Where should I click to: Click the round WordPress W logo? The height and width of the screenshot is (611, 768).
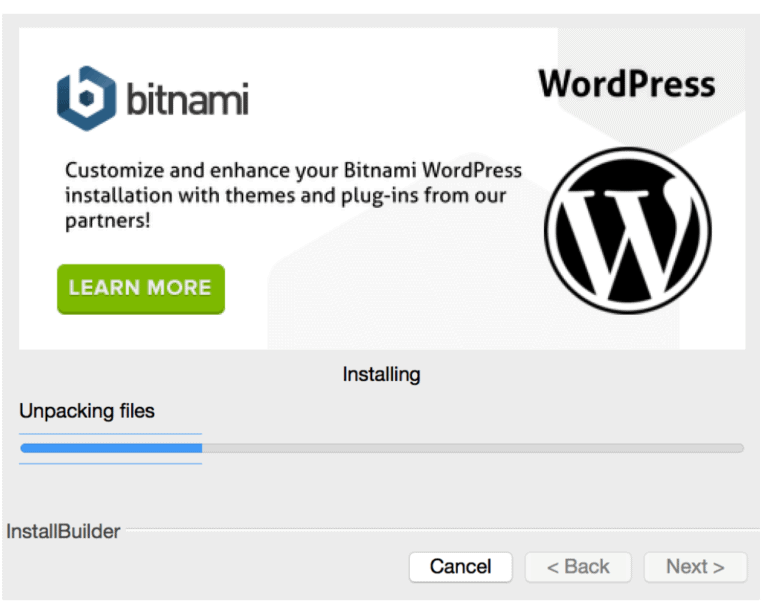click(628, 230)
